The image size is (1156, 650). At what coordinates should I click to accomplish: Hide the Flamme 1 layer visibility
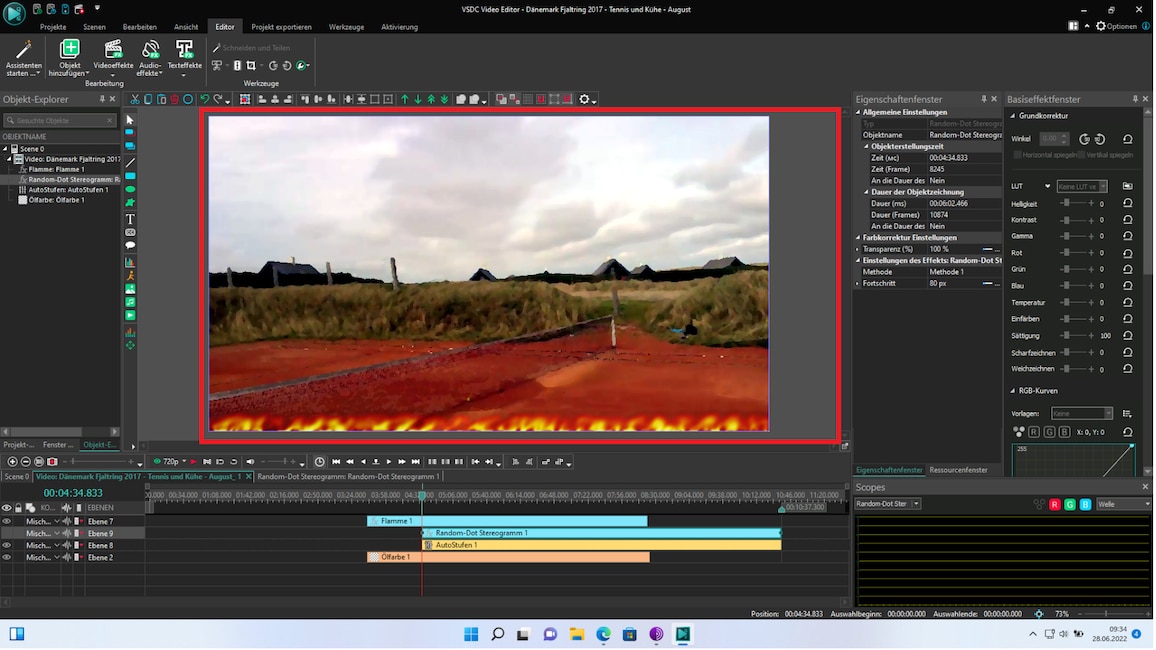coord(7,521)
